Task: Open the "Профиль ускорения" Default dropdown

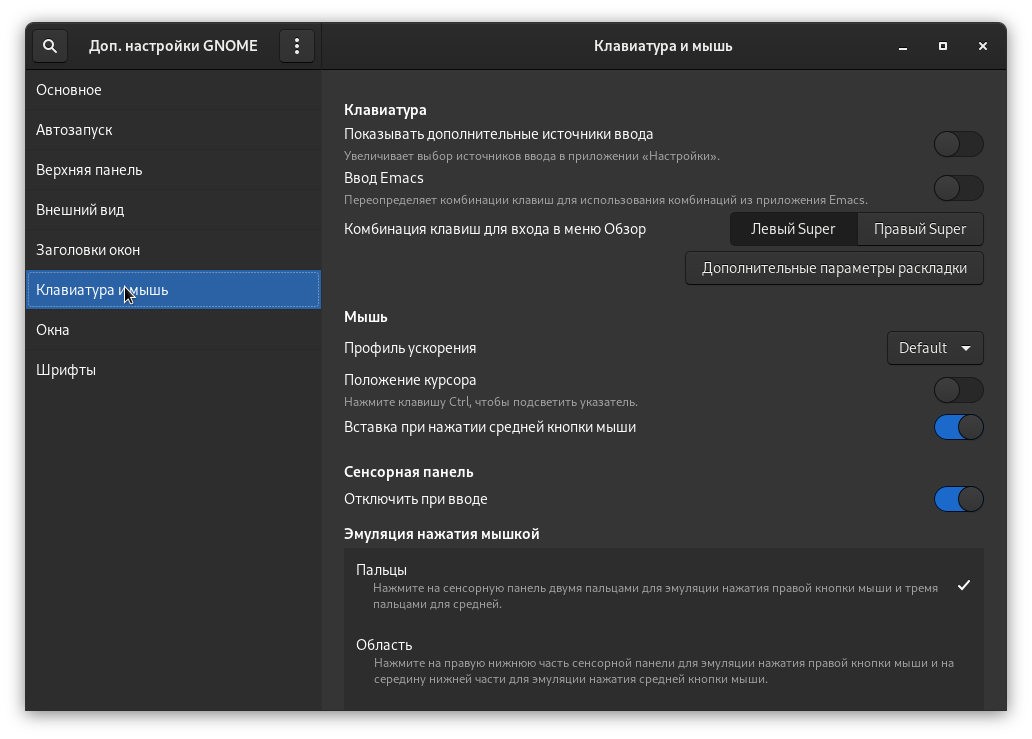Action: pyautogui.click(x=935, y=348)
